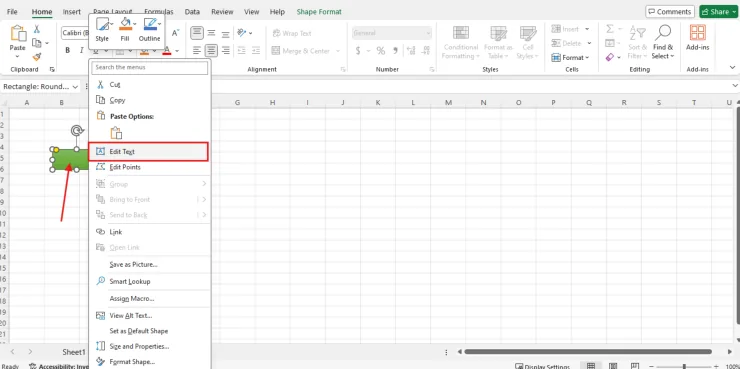Image resolution: width=740 pixels, height=369 pixels.
Task: Click the Name Box showing Rectangle: Round
Action: tap(41, 86)
